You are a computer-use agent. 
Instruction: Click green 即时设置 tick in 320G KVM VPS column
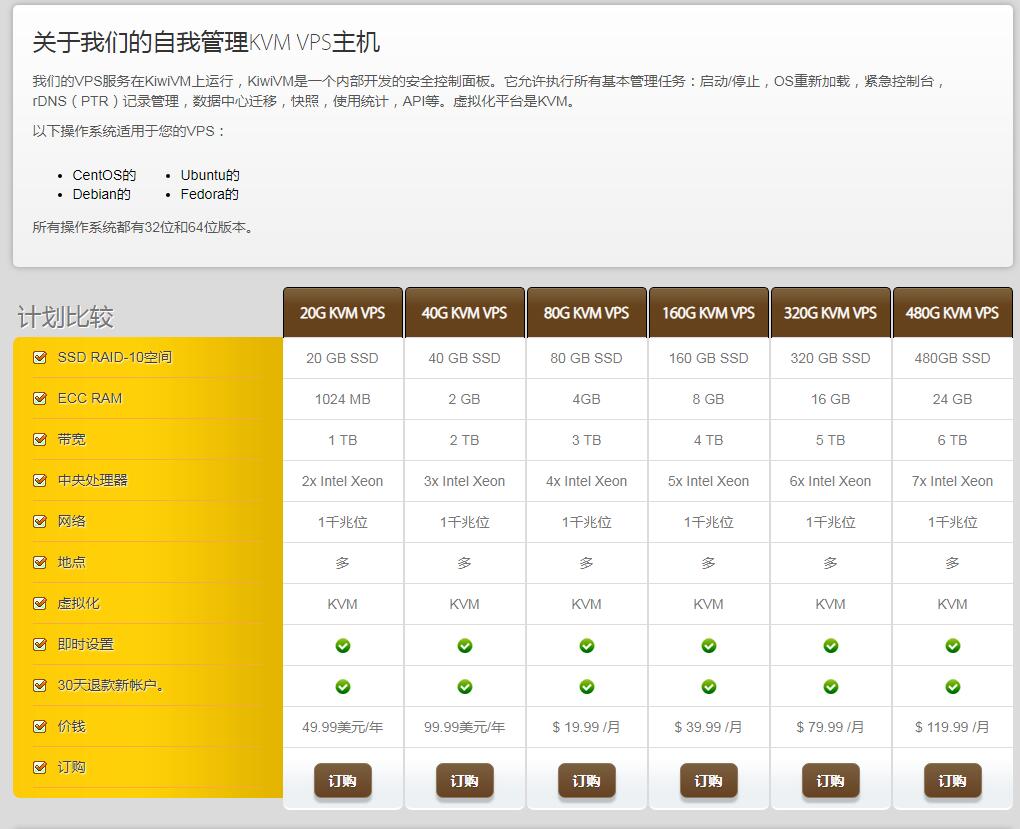click(831, 646)
